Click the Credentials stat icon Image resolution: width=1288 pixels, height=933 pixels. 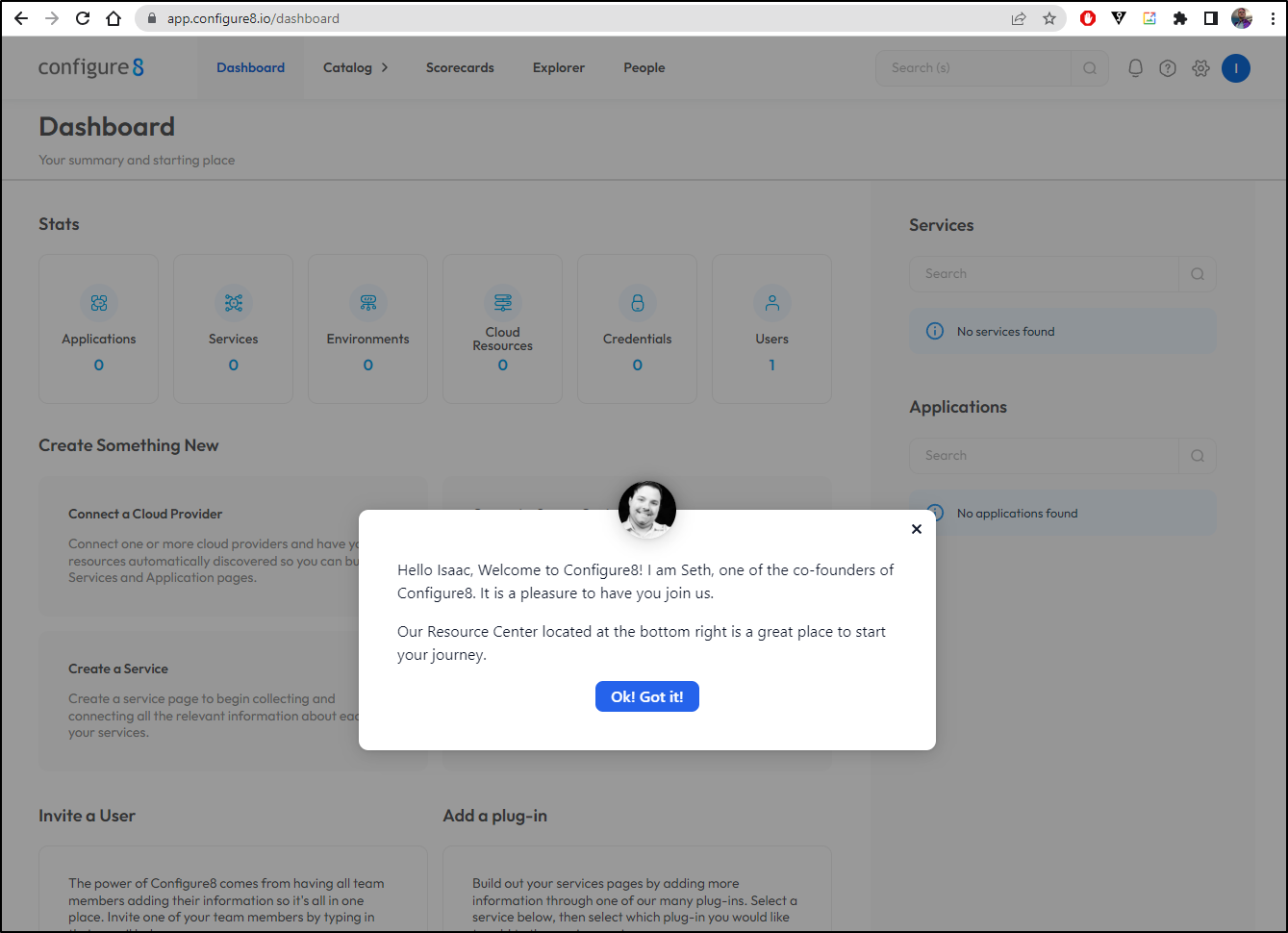(638, 303)
